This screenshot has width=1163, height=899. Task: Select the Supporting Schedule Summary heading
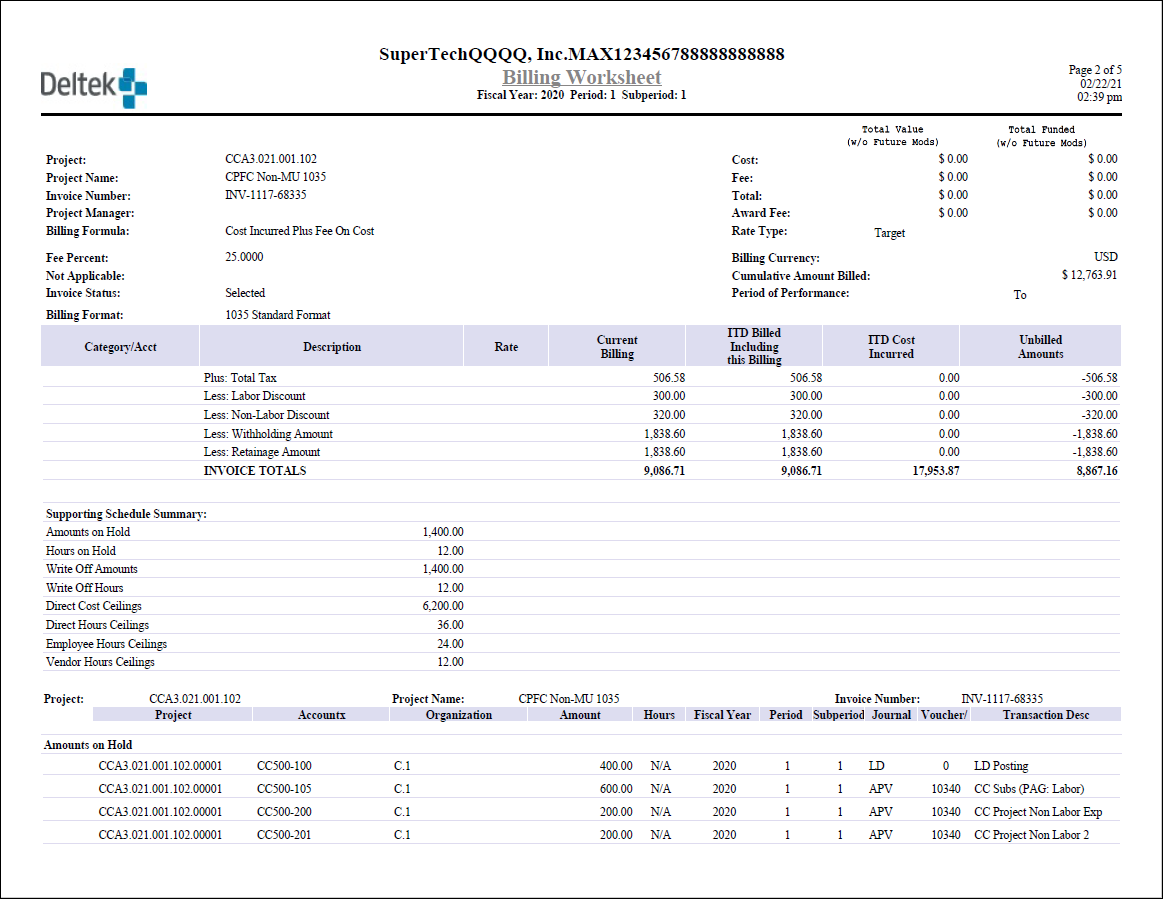[x=126, y=514]
